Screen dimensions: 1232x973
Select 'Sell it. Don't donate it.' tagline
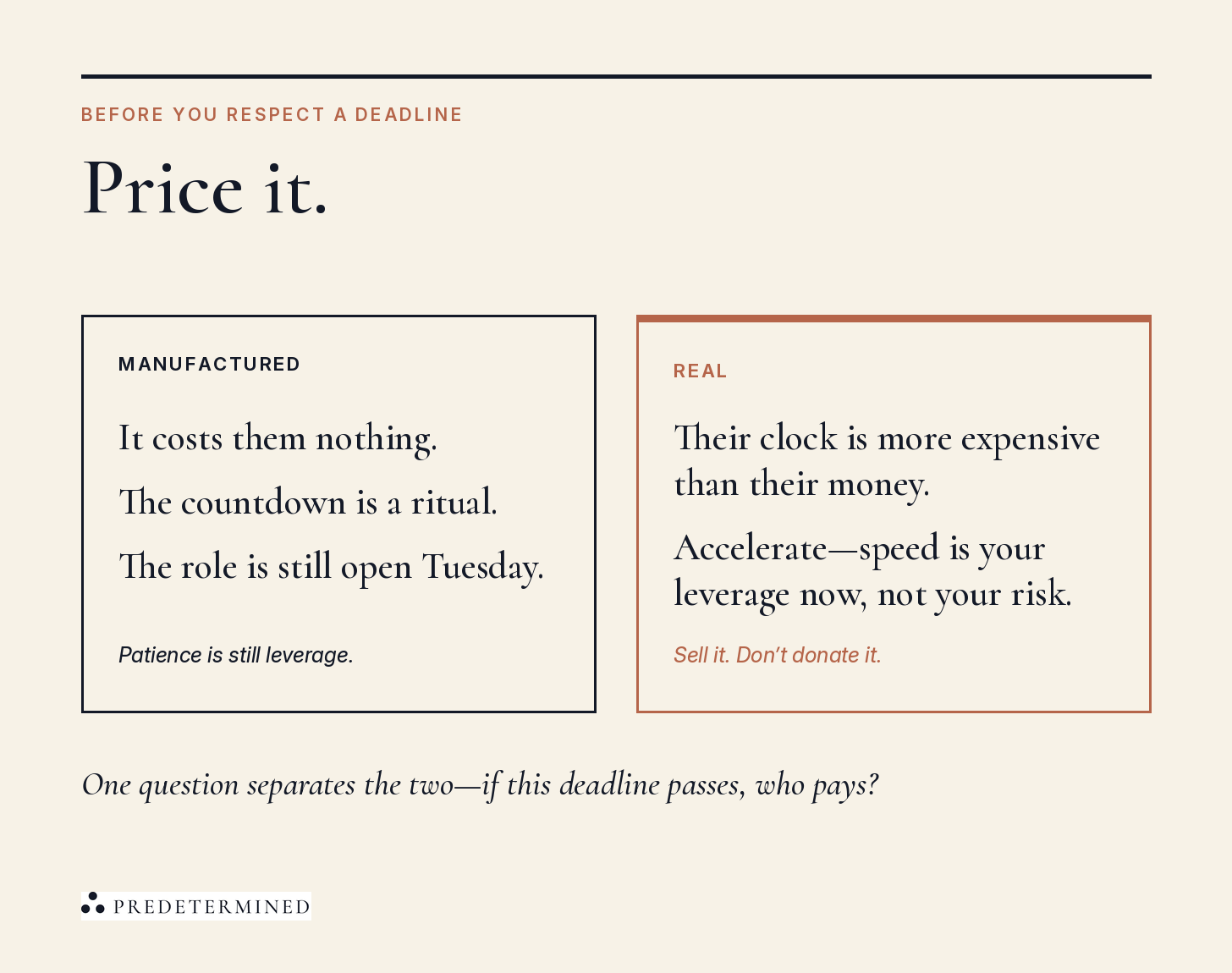777,655
